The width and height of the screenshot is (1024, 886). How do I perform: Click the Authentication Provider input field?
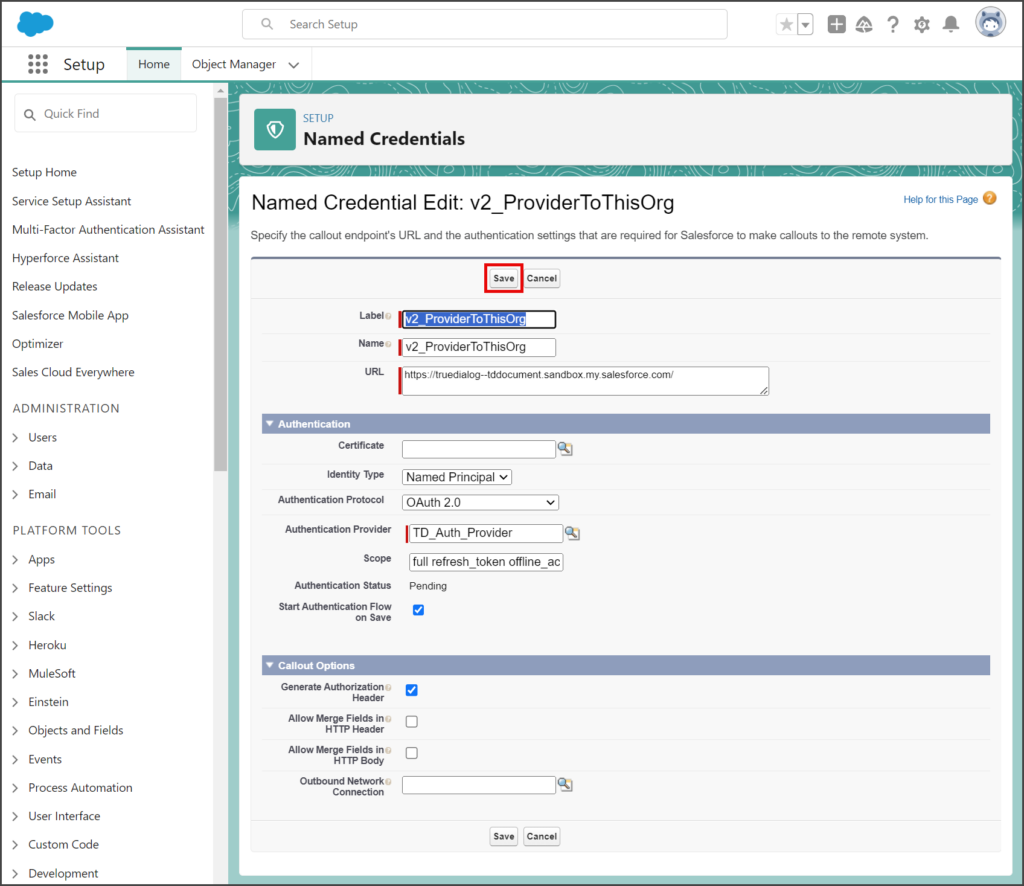(486, 533)
